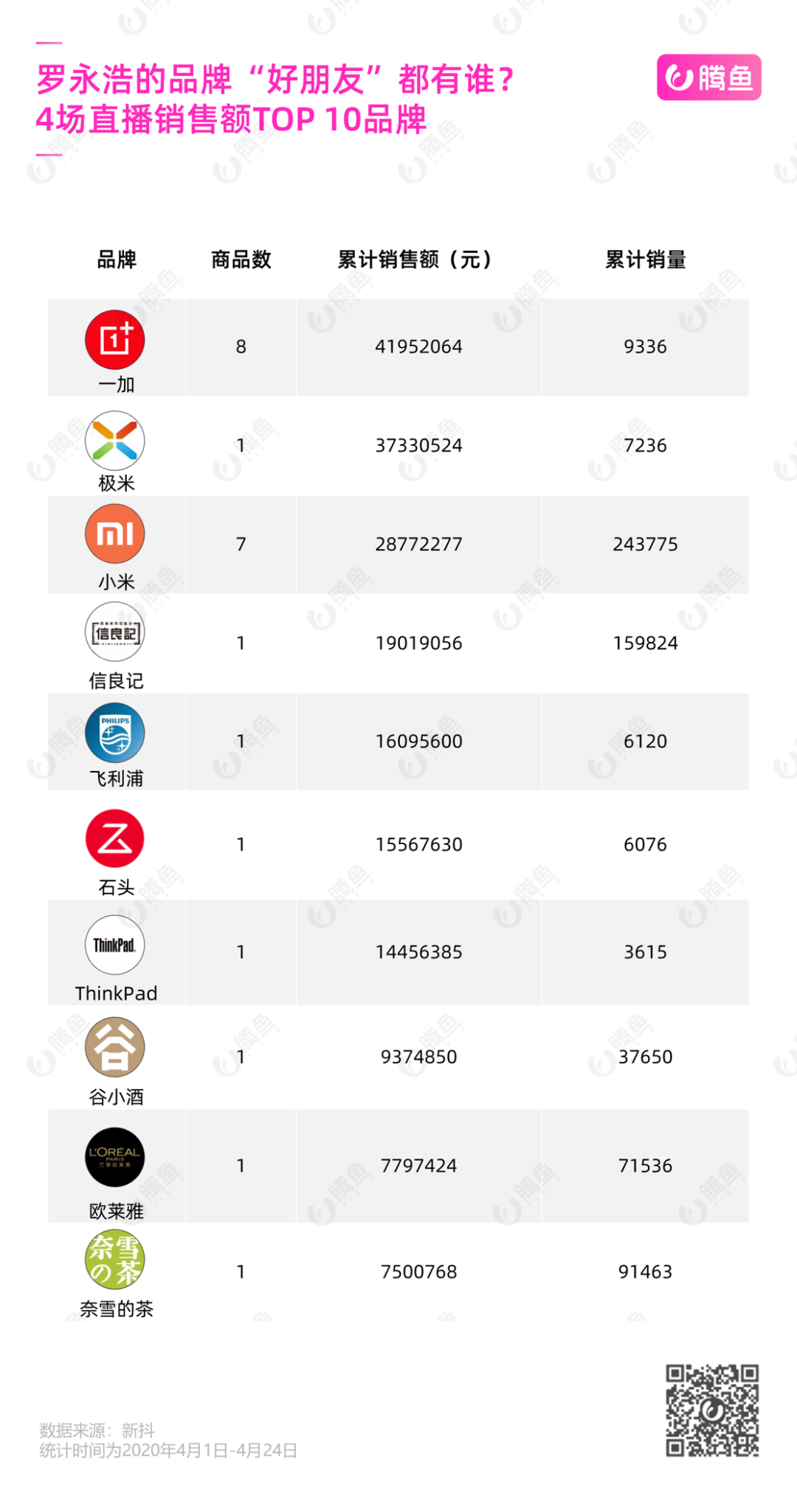Click the 腾鱼 pink logo badge
Image resolution: width=797 pixels, height=1512 pixels.
coord(708,77)
